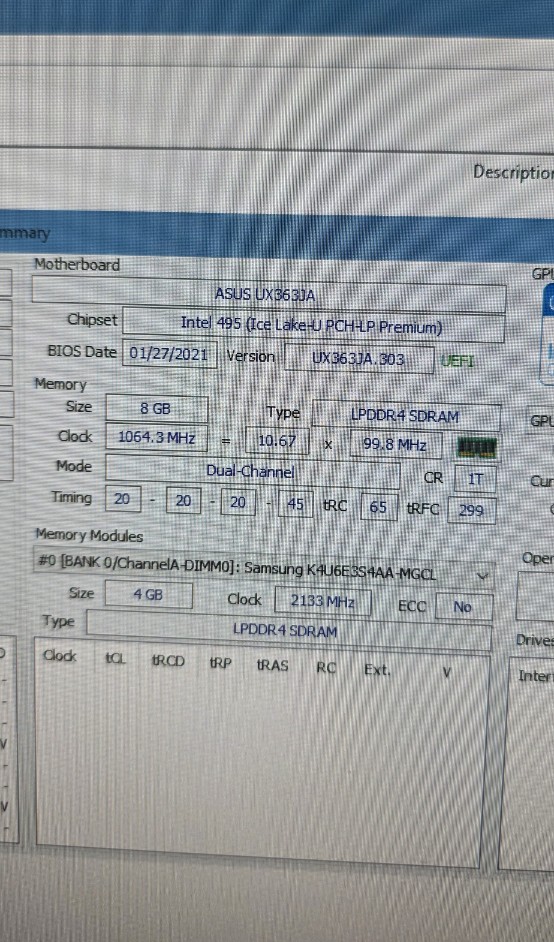This screenshot has height=942, width=554.
Task: Select the CR 1T field
Action: point(475,479)
